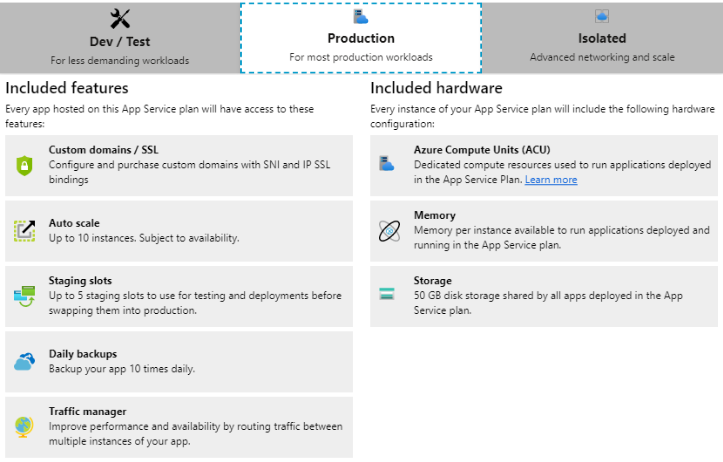Click the Azure Compute Units icon
This screenshot has height=462, width=723.
pyautogui.click(x=388, y=162)
